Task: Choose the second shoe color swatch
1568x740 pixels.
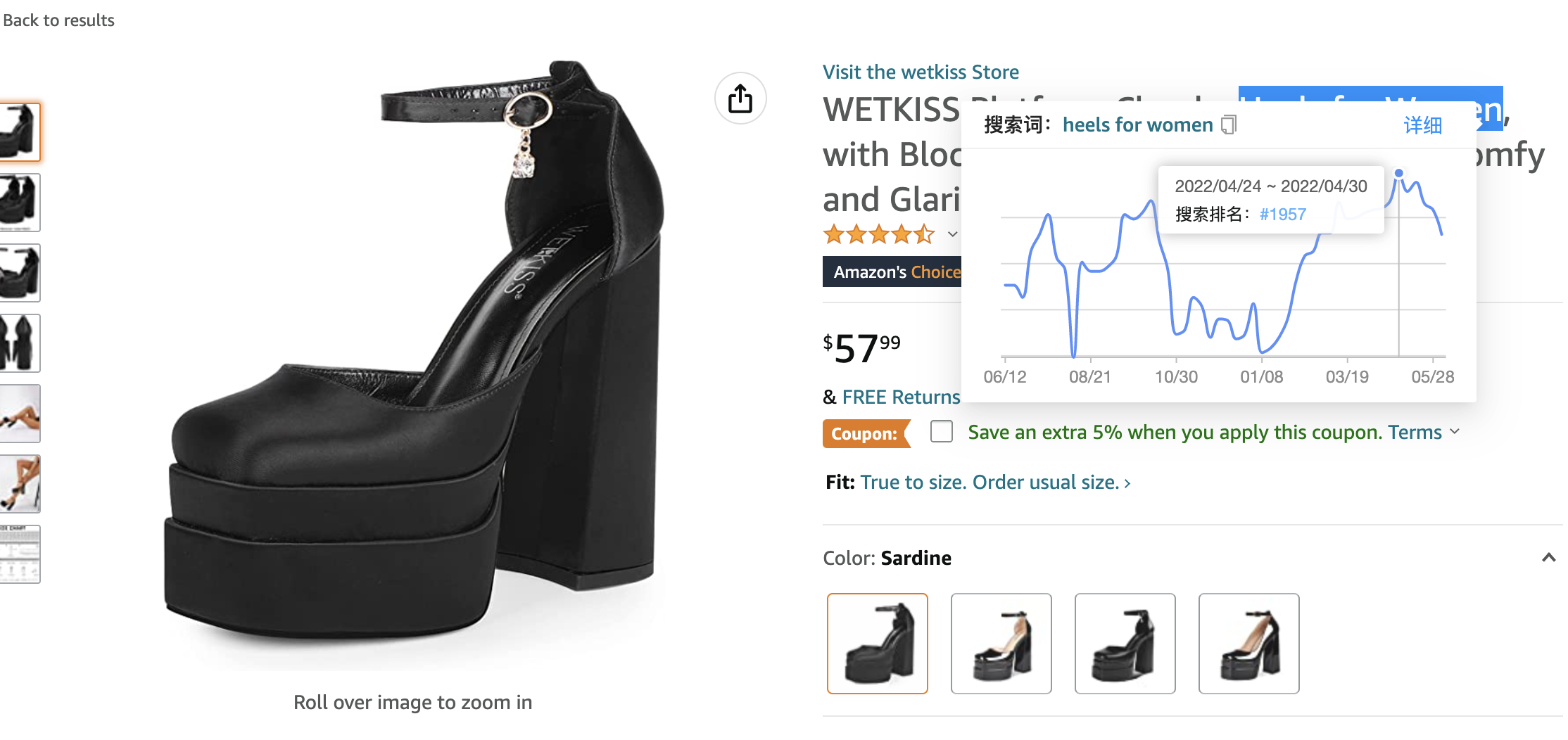Action: pos(1001,644)
